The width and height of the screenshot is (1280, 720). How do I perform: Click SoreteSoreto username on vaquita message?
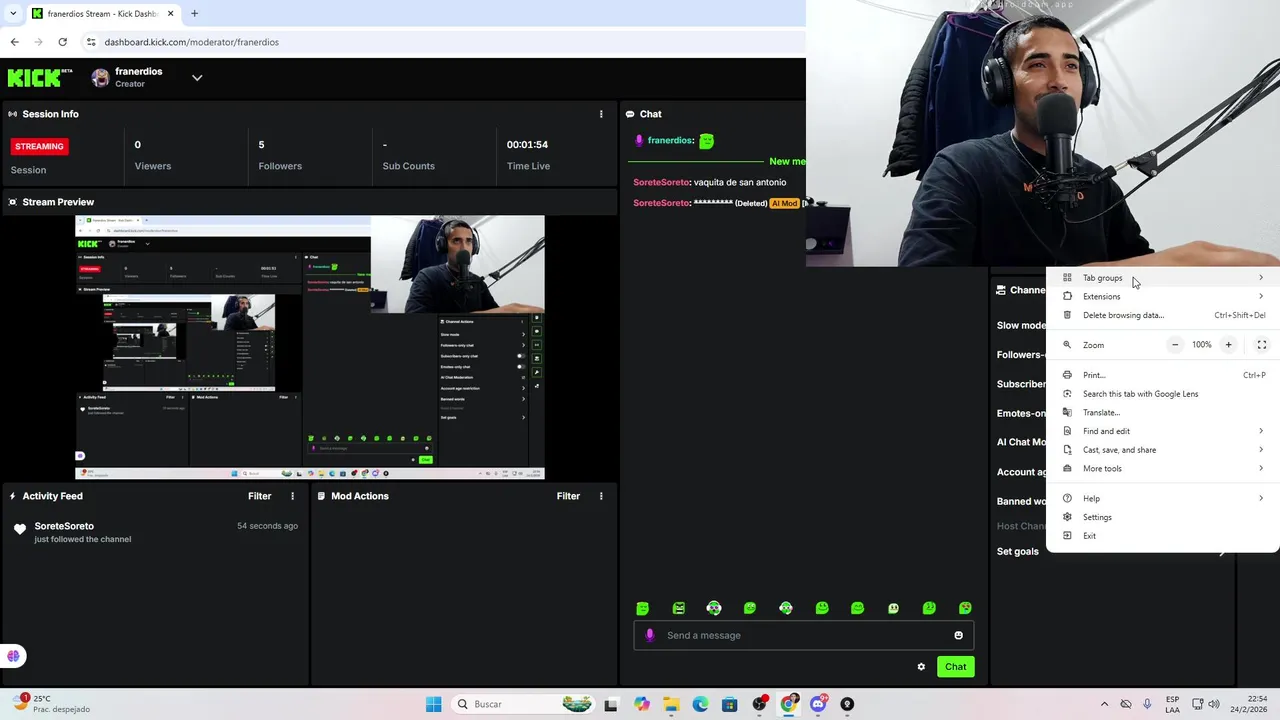point(661,182)
